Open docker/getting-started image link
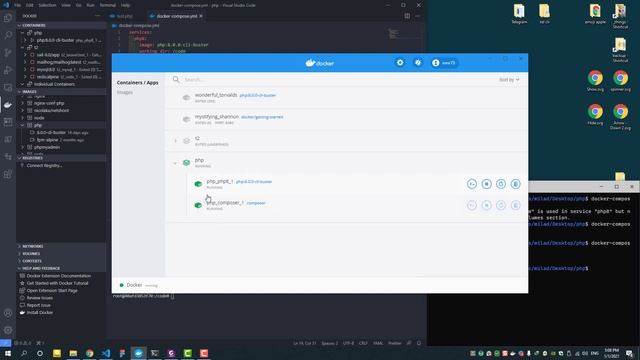Image resolution: width=640 pixels, height=360 pixels. pos(262,117)
